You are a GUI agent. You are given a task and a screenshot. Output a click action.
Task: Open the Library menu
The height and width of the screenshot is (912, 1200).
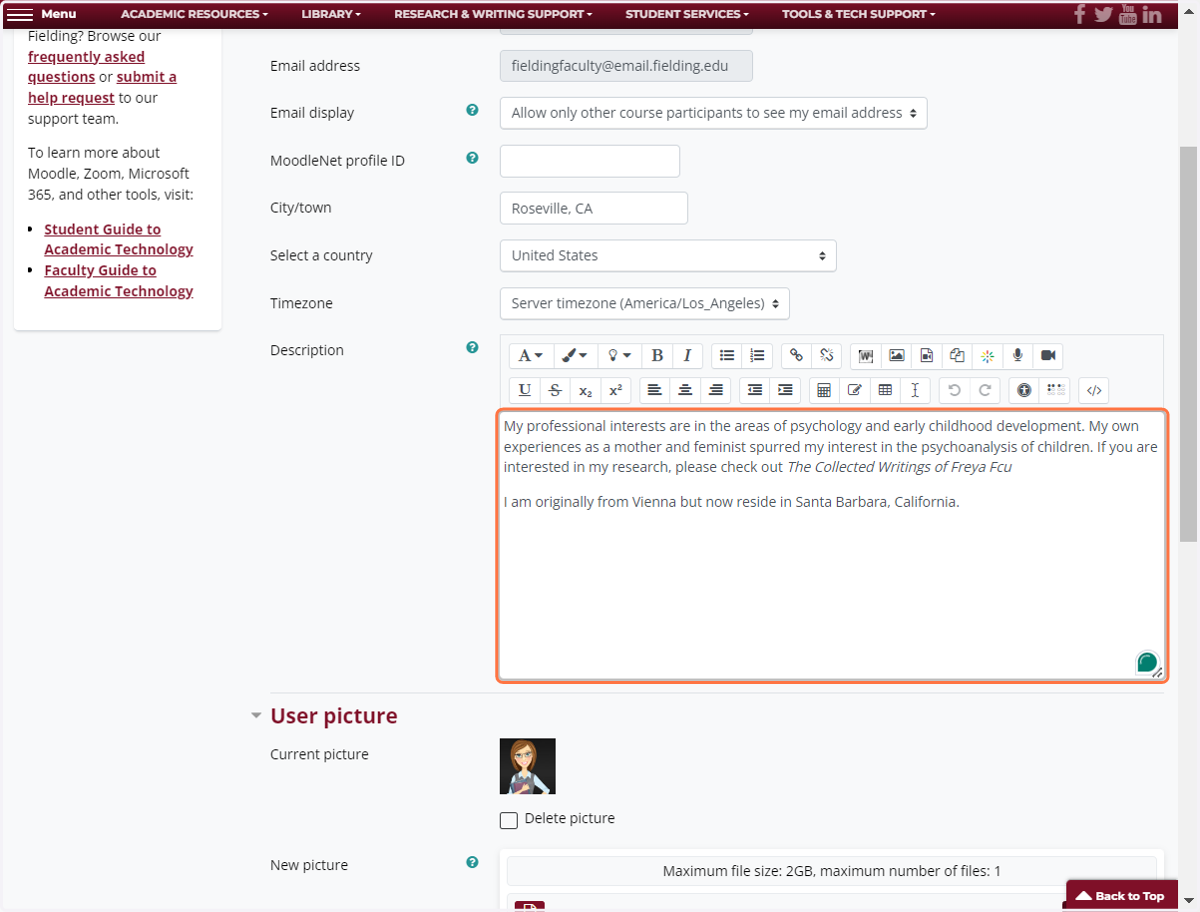click(331, 14)
